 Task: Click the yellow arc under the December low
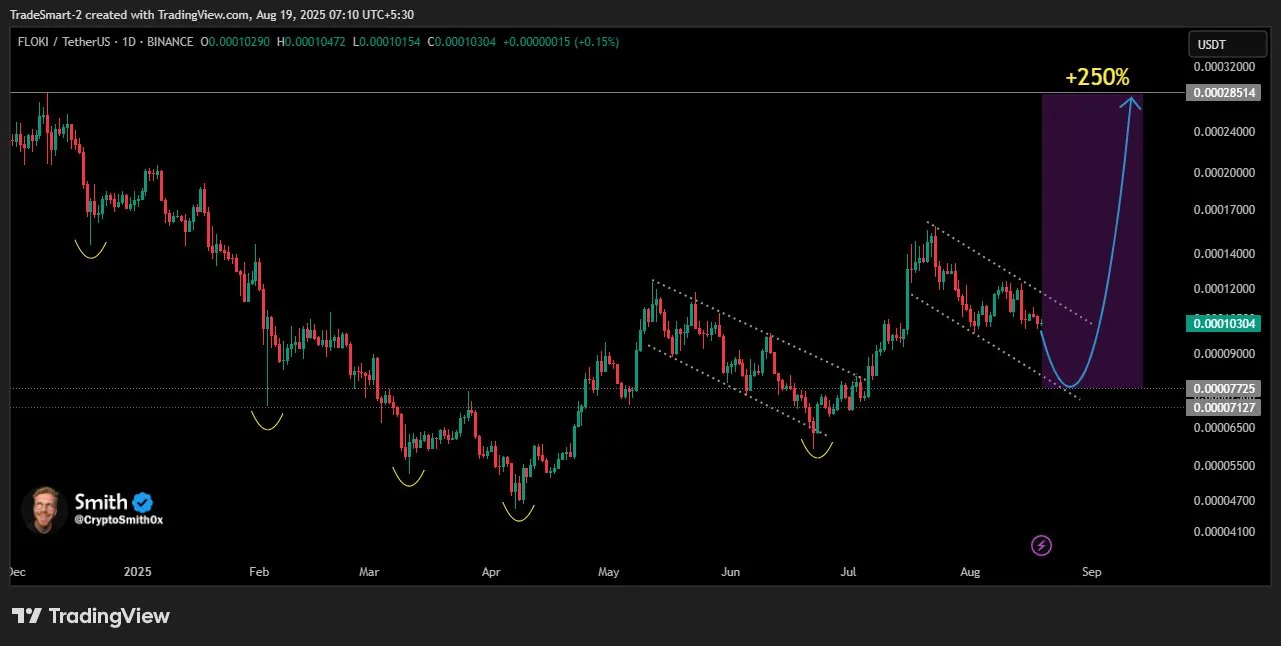(90, 252)
